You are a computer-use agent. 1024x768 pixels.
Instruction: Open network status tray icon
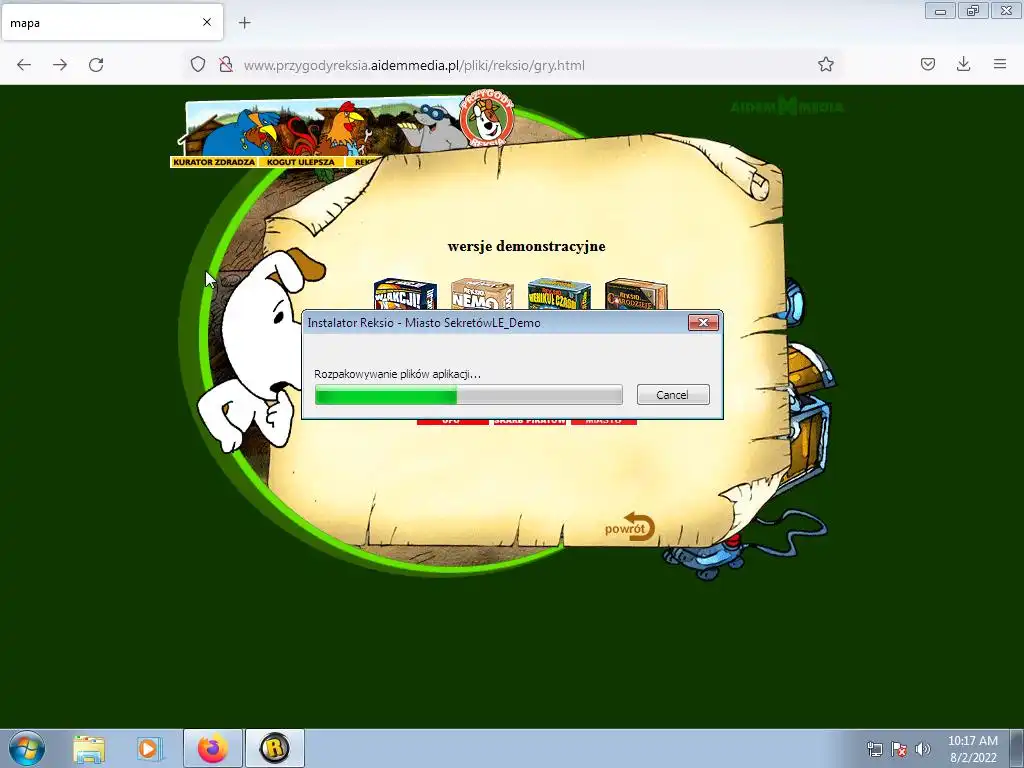874,749
